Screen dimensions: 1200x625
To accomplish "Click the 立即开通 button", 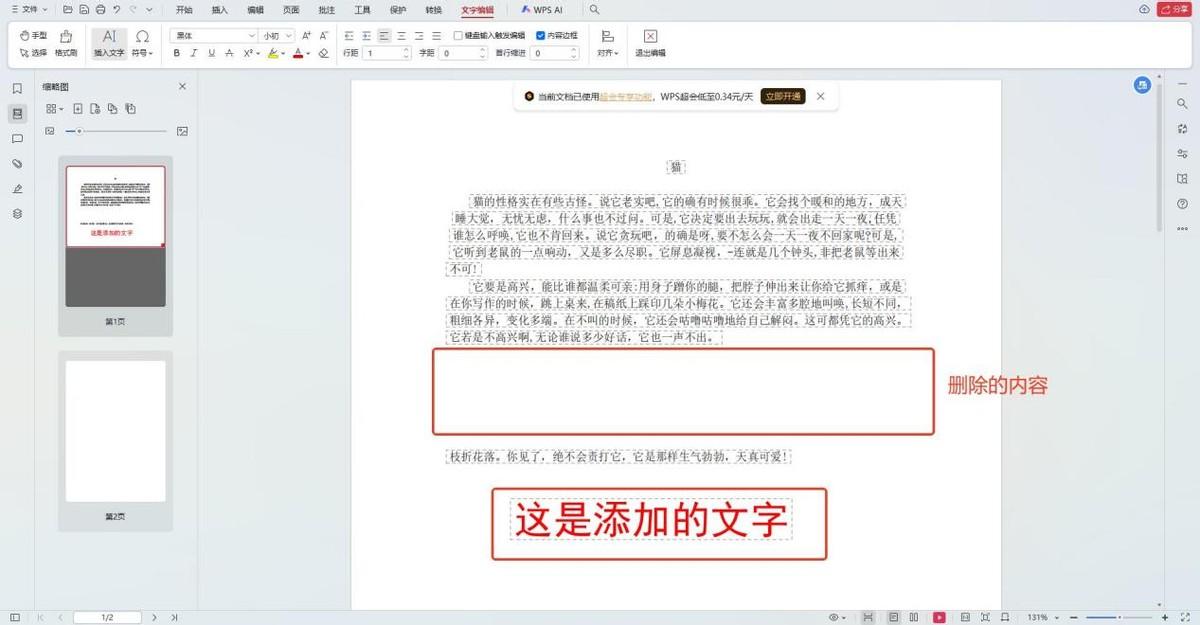I will [x=782, y=97].
